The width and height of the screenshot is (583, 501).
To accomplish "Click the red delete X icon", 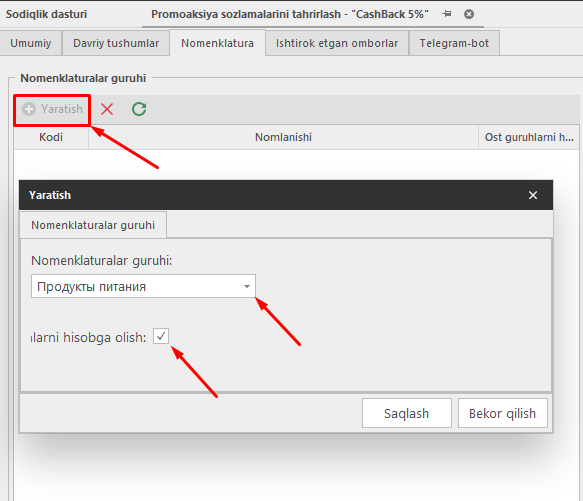I will pos(107,109).
